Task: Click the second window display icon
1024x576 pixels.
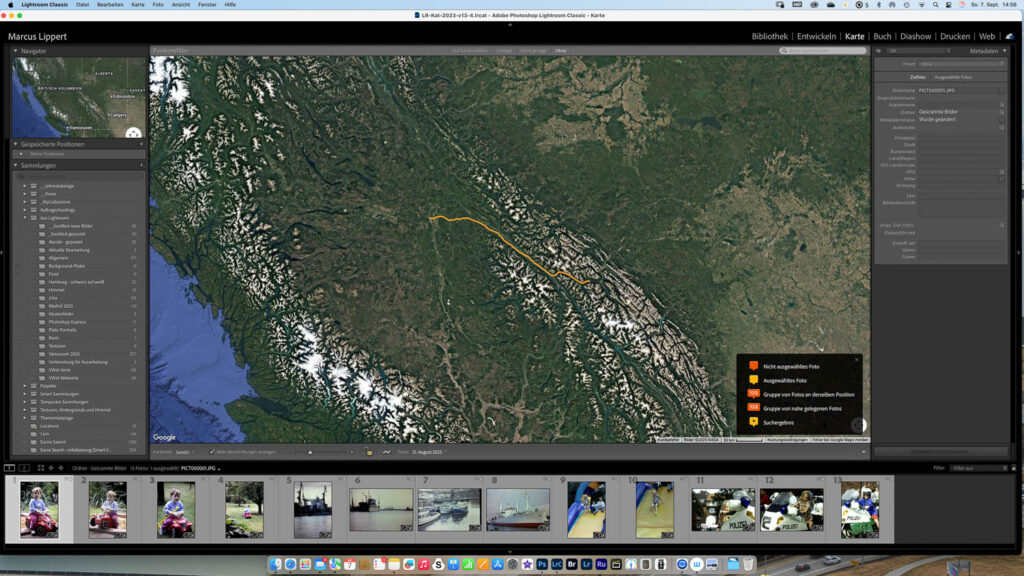Action: coord(24,468)
